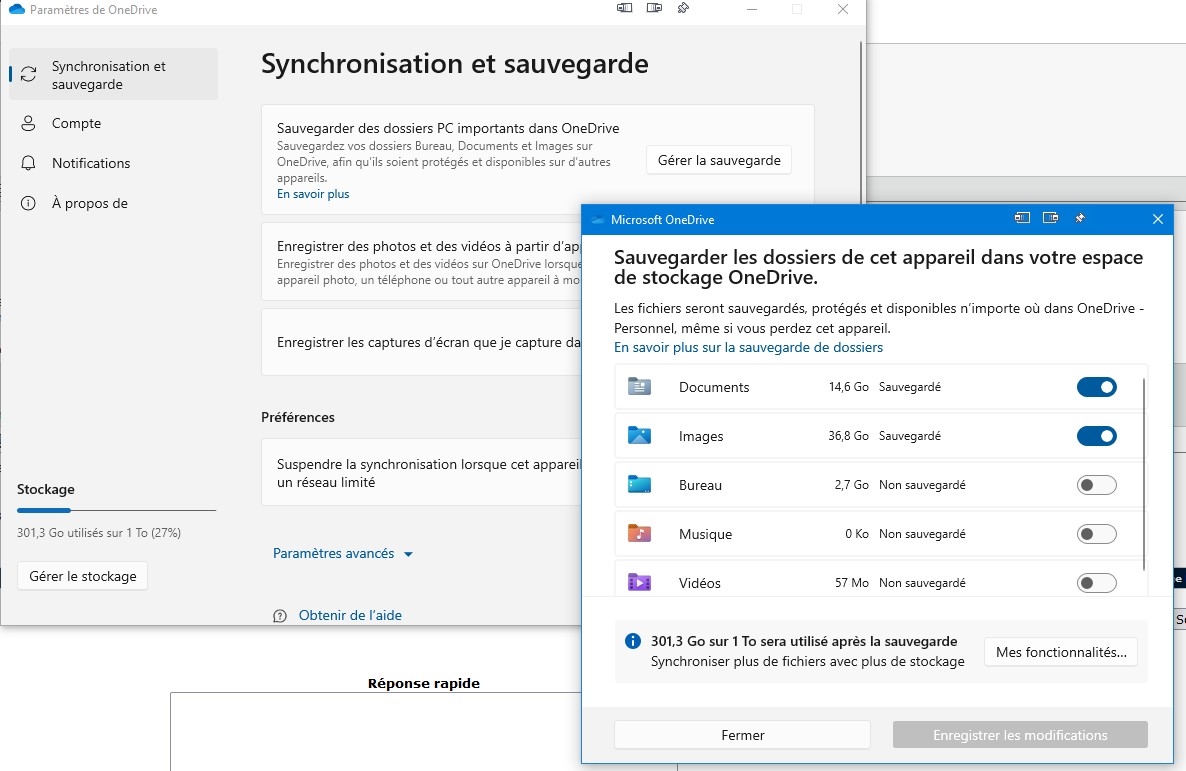
Task: Open Obtenir de l'aide link
Action: click(x=350, y=616)
